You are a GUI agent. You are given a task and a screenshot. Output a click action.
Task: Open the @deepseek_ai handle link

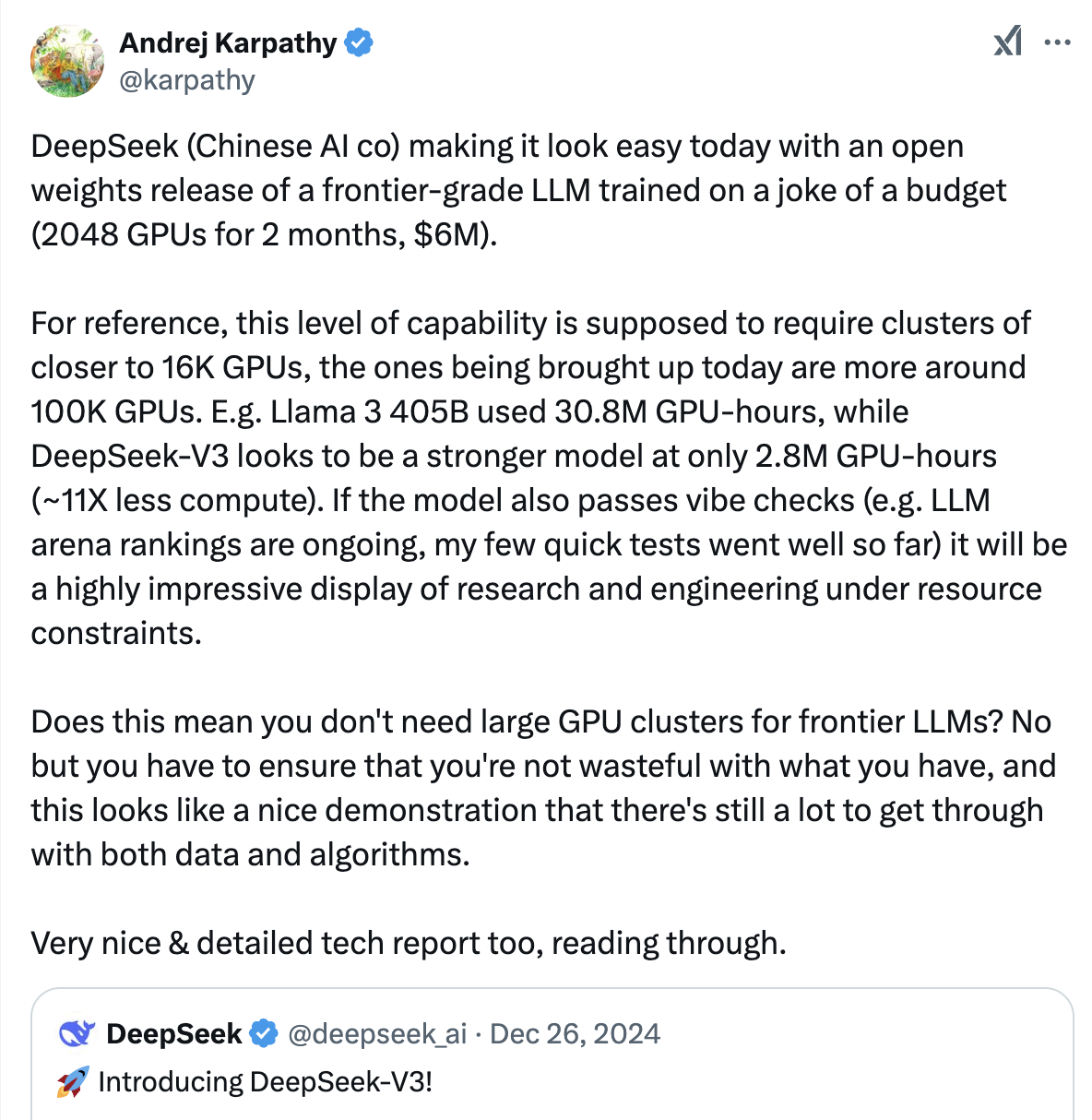pyautogui.click(x=377, y=1033)
